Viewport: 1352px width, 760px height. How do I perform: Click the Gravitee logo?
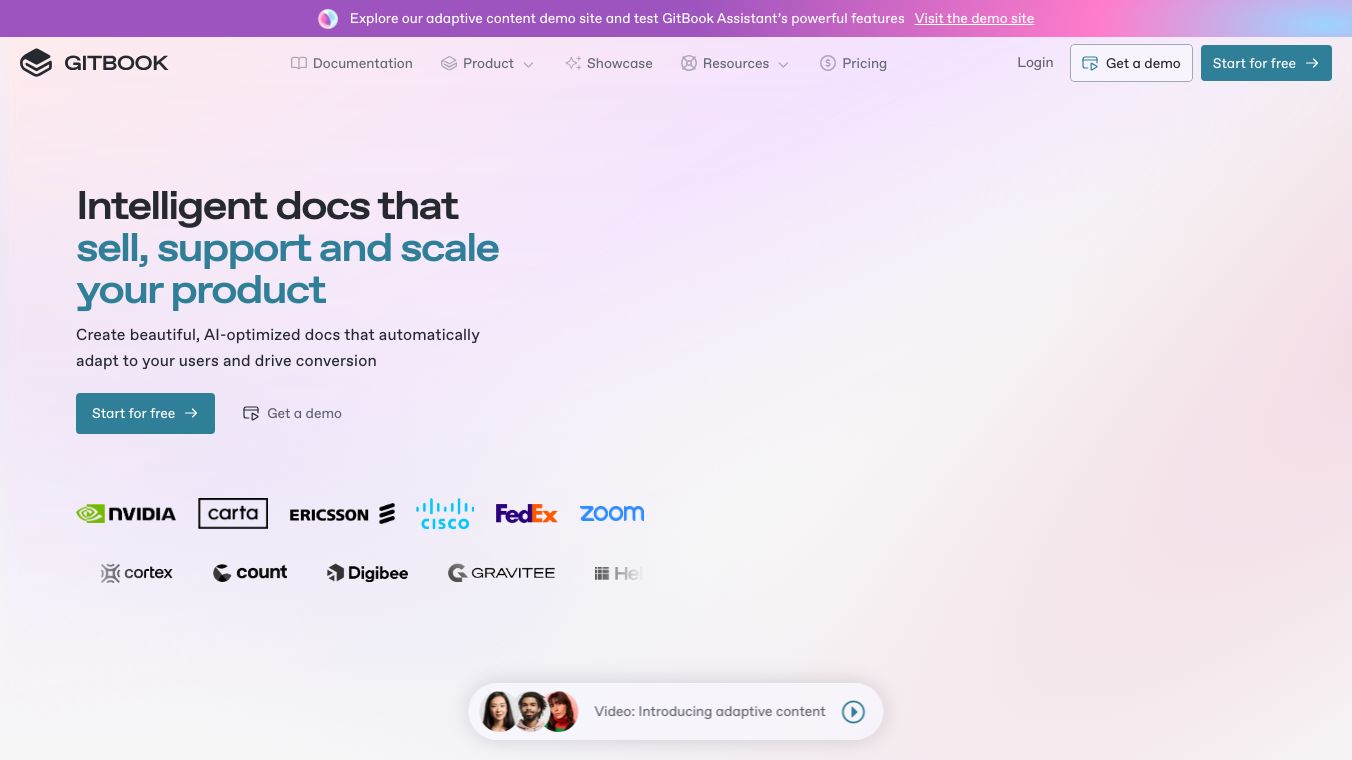(x=501, y=573)
